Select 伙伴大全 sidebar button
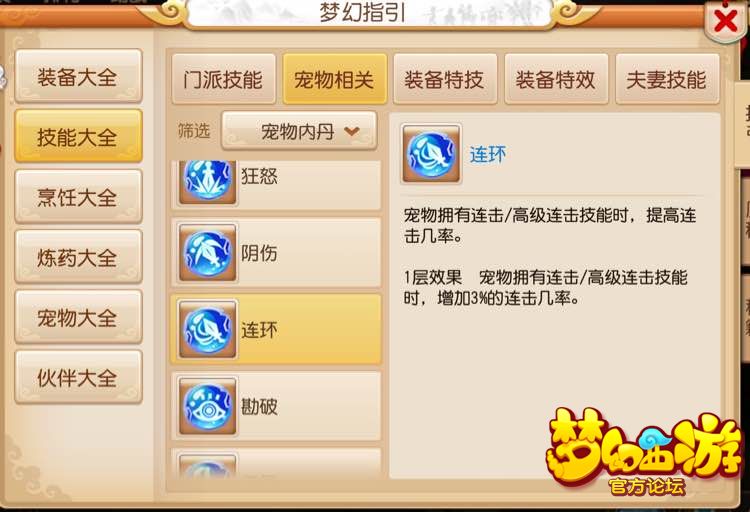Screen dimensions: 750x512 click(x=78, y=378)
